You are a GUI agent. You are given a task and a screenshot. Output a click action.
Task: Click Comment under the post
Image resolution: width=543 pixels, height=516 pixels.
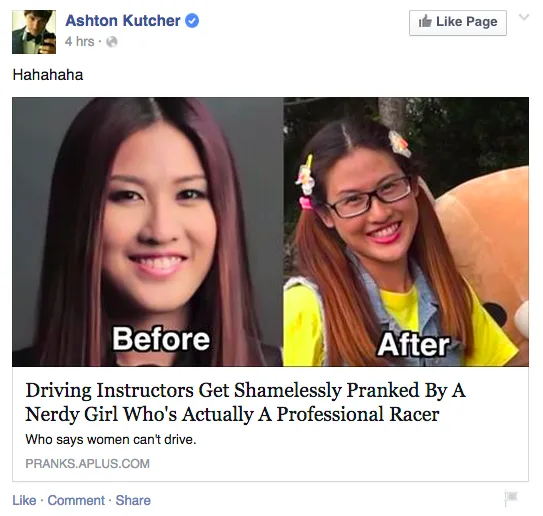pyautogui.click(x=76, y=500)
